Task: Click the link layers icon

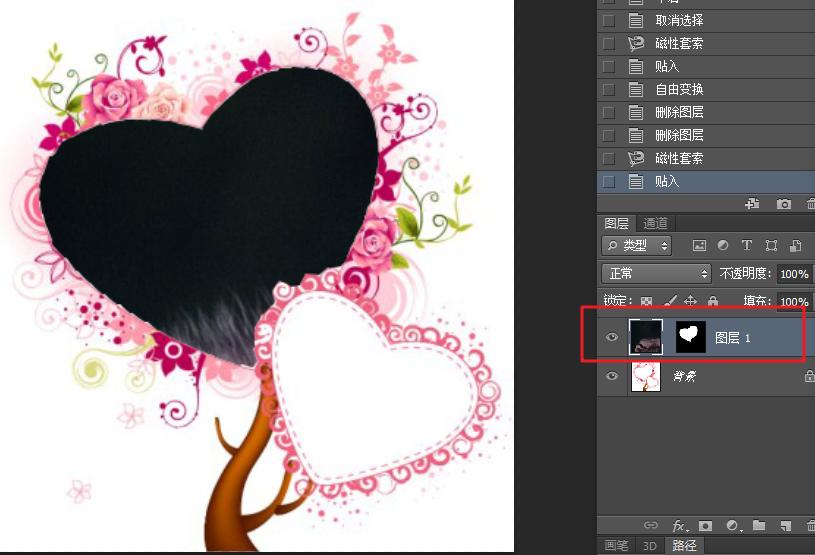Action: point(651,525)
